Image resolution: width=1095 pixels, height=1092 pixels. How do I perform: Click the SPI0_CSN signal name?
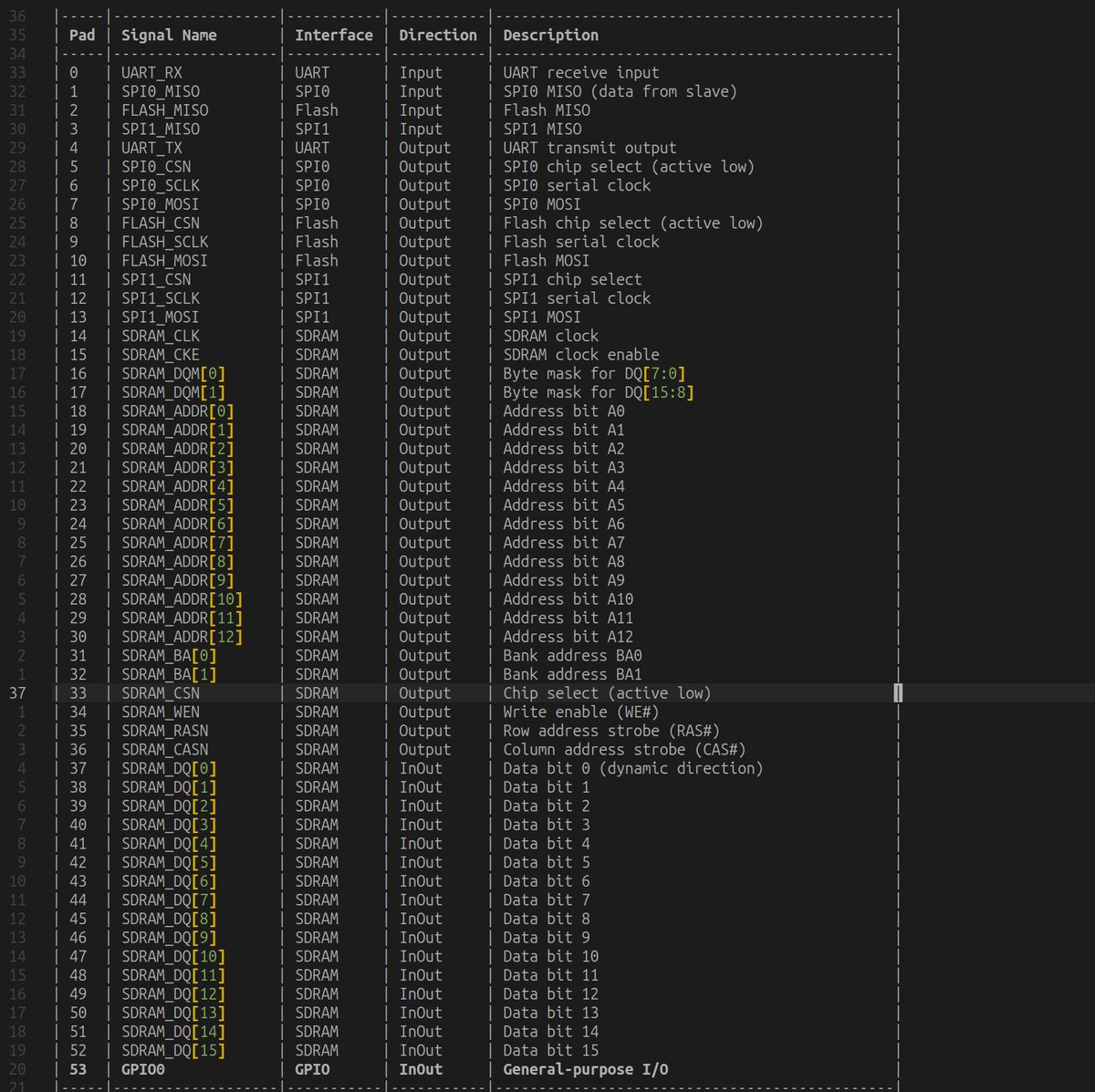pos(156,167)
